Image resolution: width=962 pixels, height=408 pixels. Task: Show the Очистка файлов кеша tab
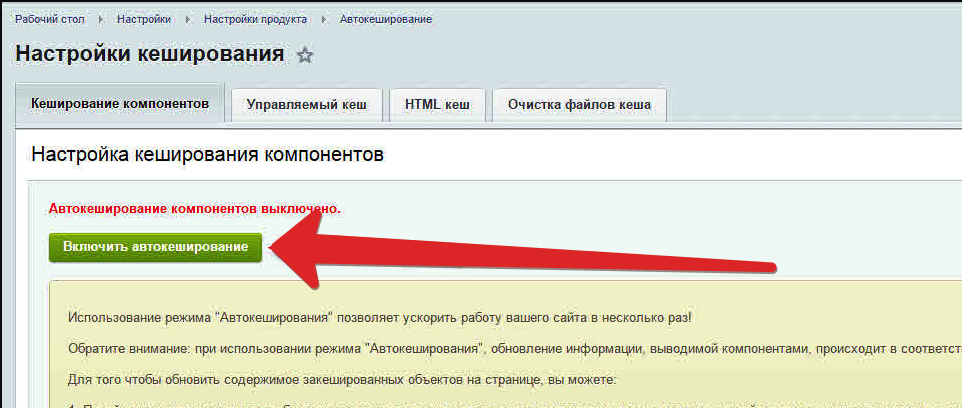click(x=579, y=105)
